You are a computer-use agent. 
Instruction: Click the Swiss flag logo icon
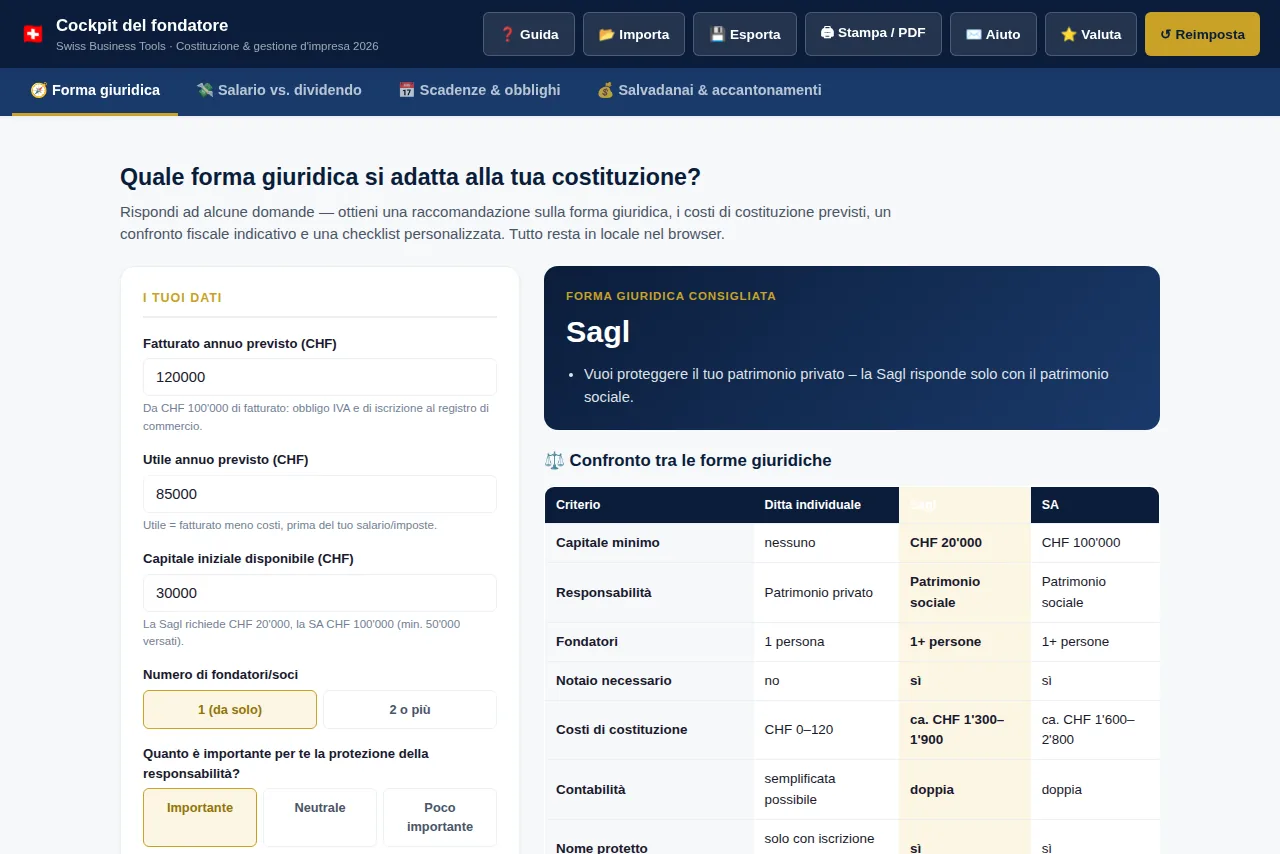(33, 34)
